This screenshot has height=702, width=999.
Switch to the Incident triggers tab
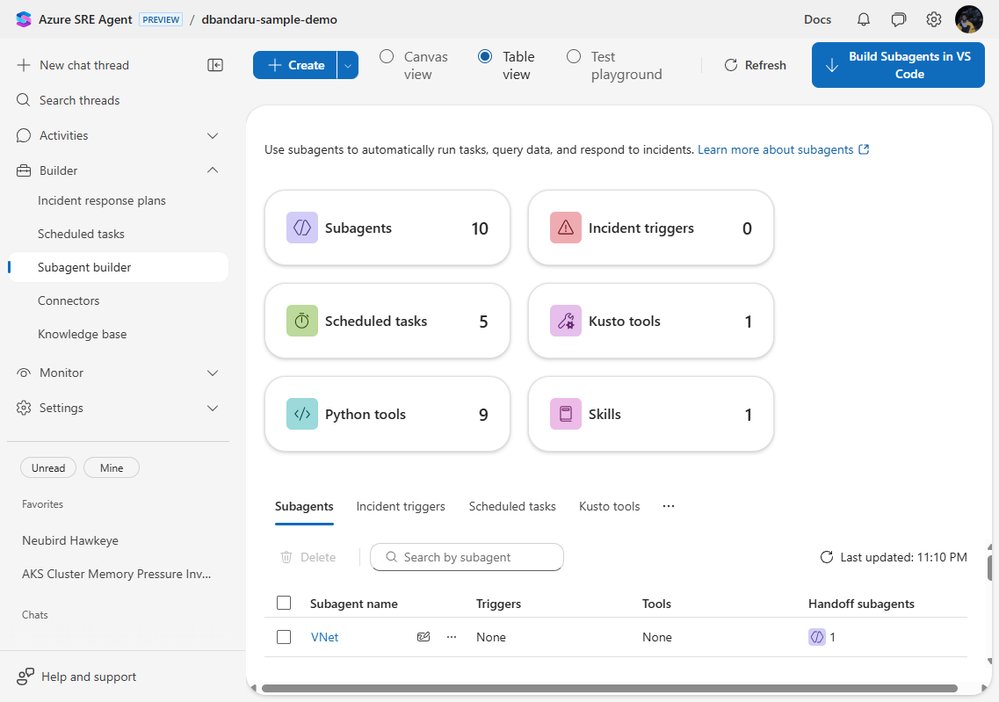coord(400,506)
